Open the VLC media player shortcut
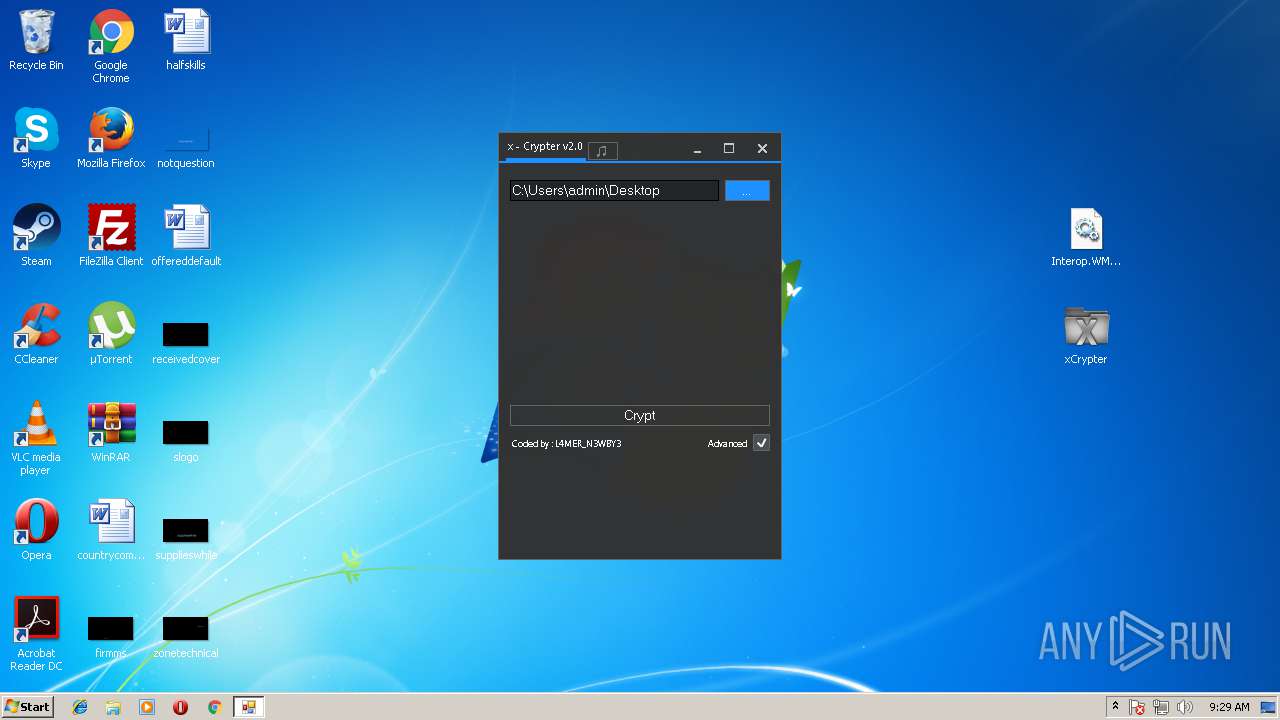 pyautogui.click(x=36, y=439)
